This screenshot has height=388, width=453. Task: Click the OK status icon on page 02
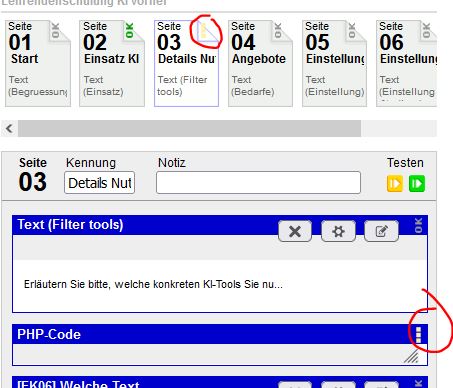coord(130,30)
